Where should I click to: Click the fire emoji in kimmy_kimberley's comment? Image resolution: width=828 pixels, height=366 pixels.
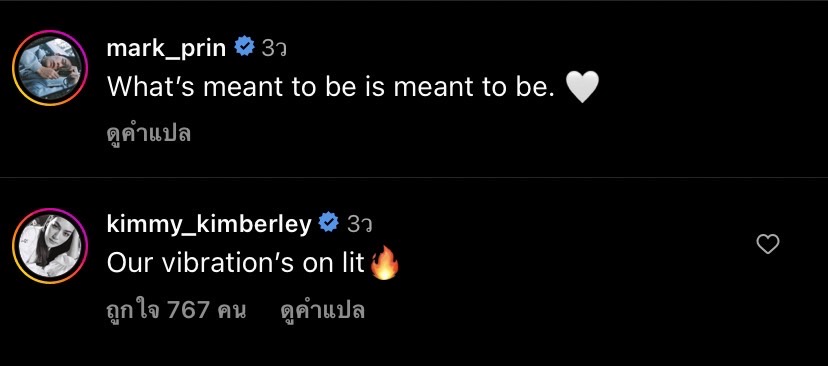point(384,264)
